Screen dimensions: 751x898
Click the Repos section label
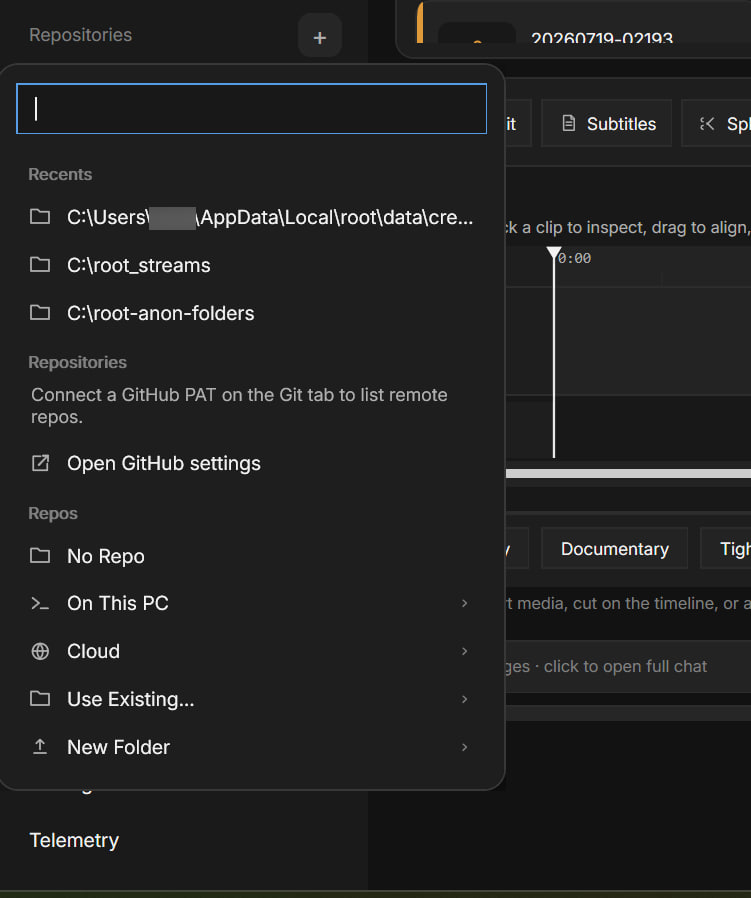[53, 513]
